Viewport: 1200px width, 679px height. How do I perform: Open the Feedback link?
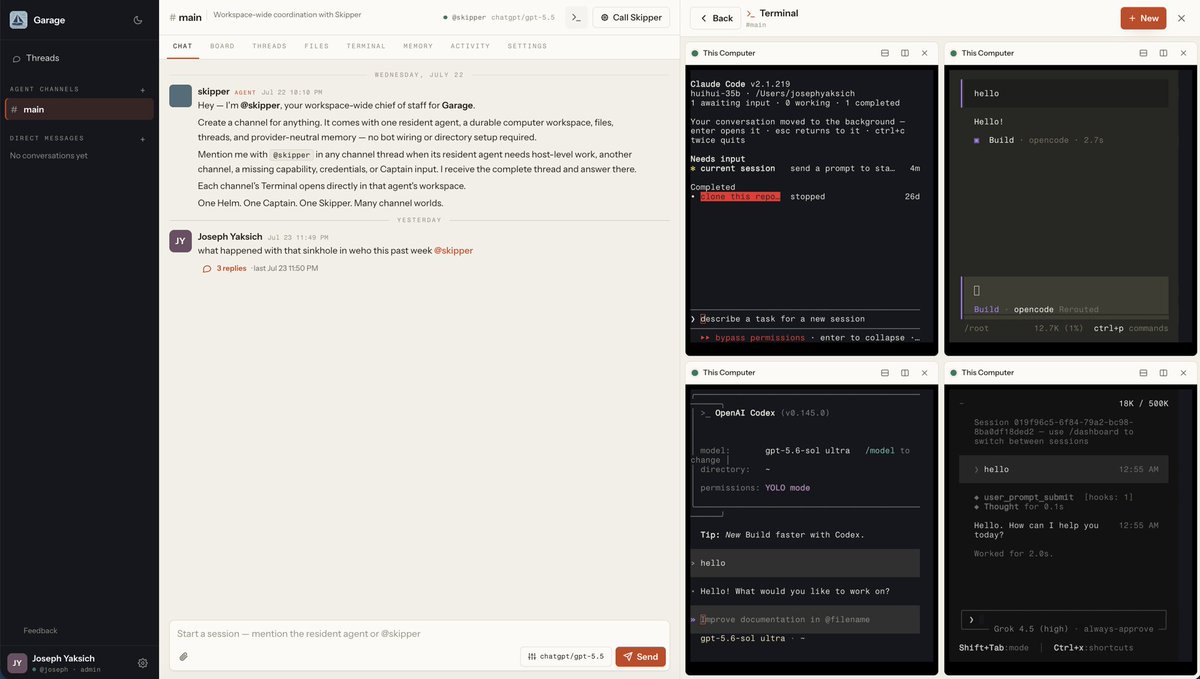coord(40,630)
